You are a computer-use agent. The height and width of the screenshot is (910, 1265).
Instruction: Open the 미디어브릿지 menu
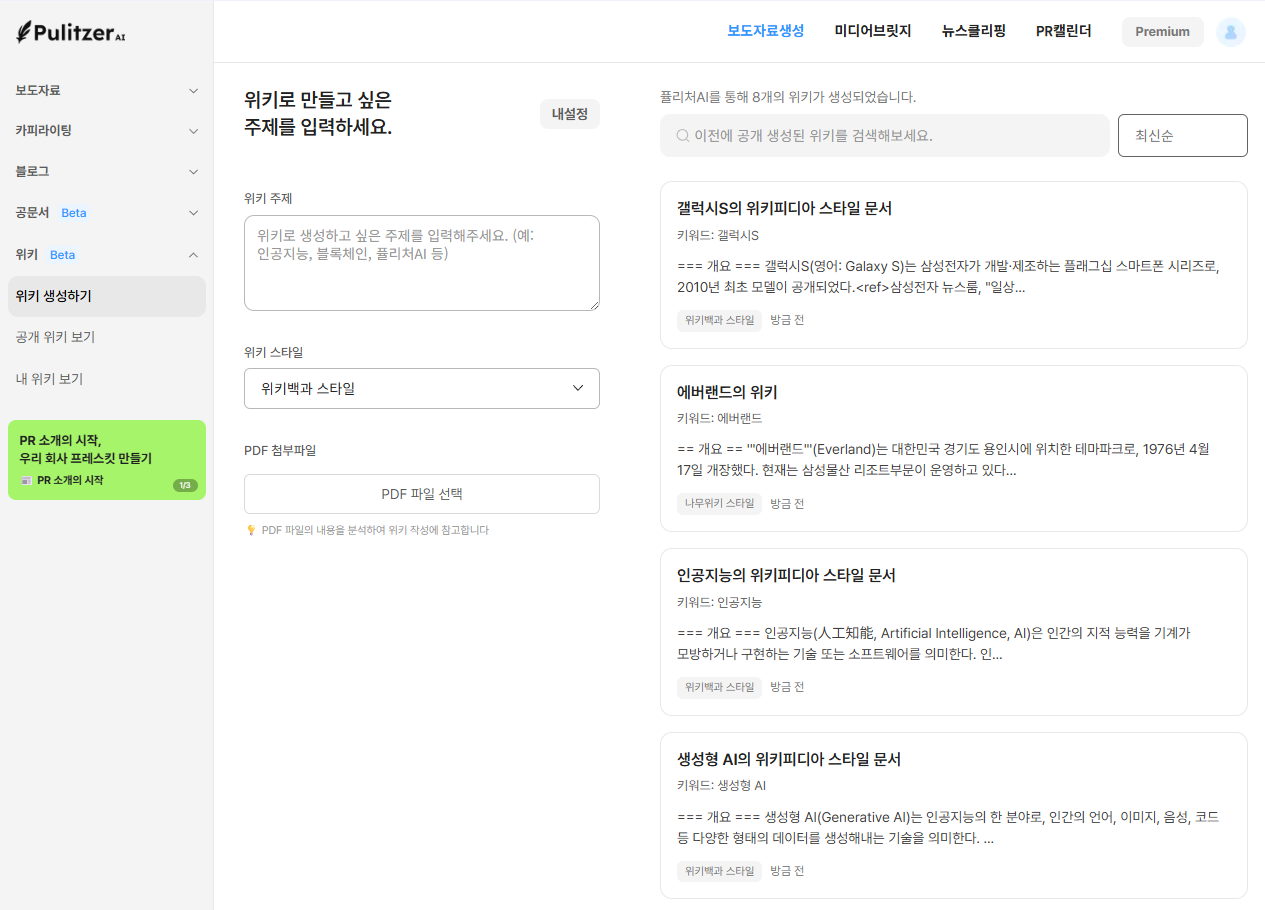(x=872, y=31)
